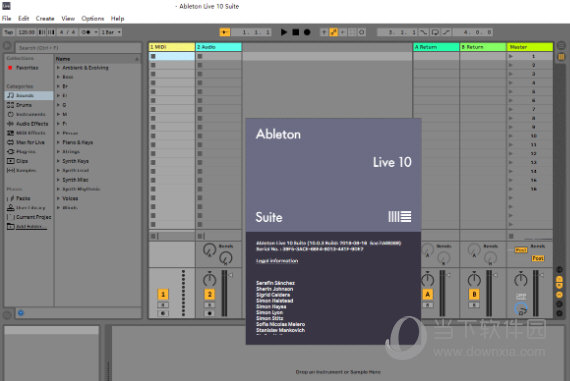
Task: Click the red Favorites collection square
Action: pos(10,68)
